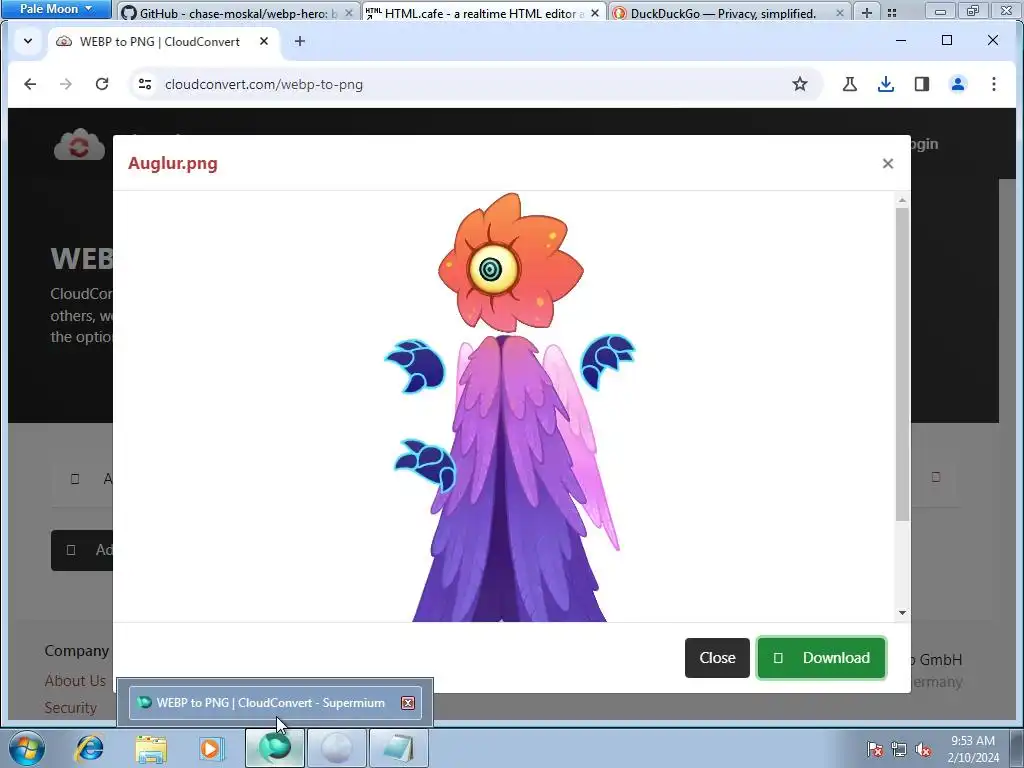This screenshot has height=768, width=1024.
Task: Download the converted Auglur.png file
Action: click(822, 658)
